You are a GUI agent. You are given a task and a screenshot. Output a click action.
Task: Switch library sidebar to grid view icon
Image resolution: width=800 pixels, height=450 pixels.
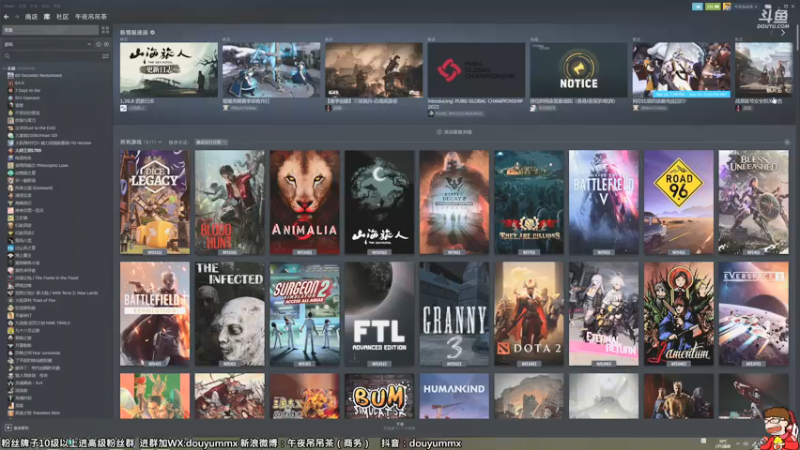(x=105, y=30)
